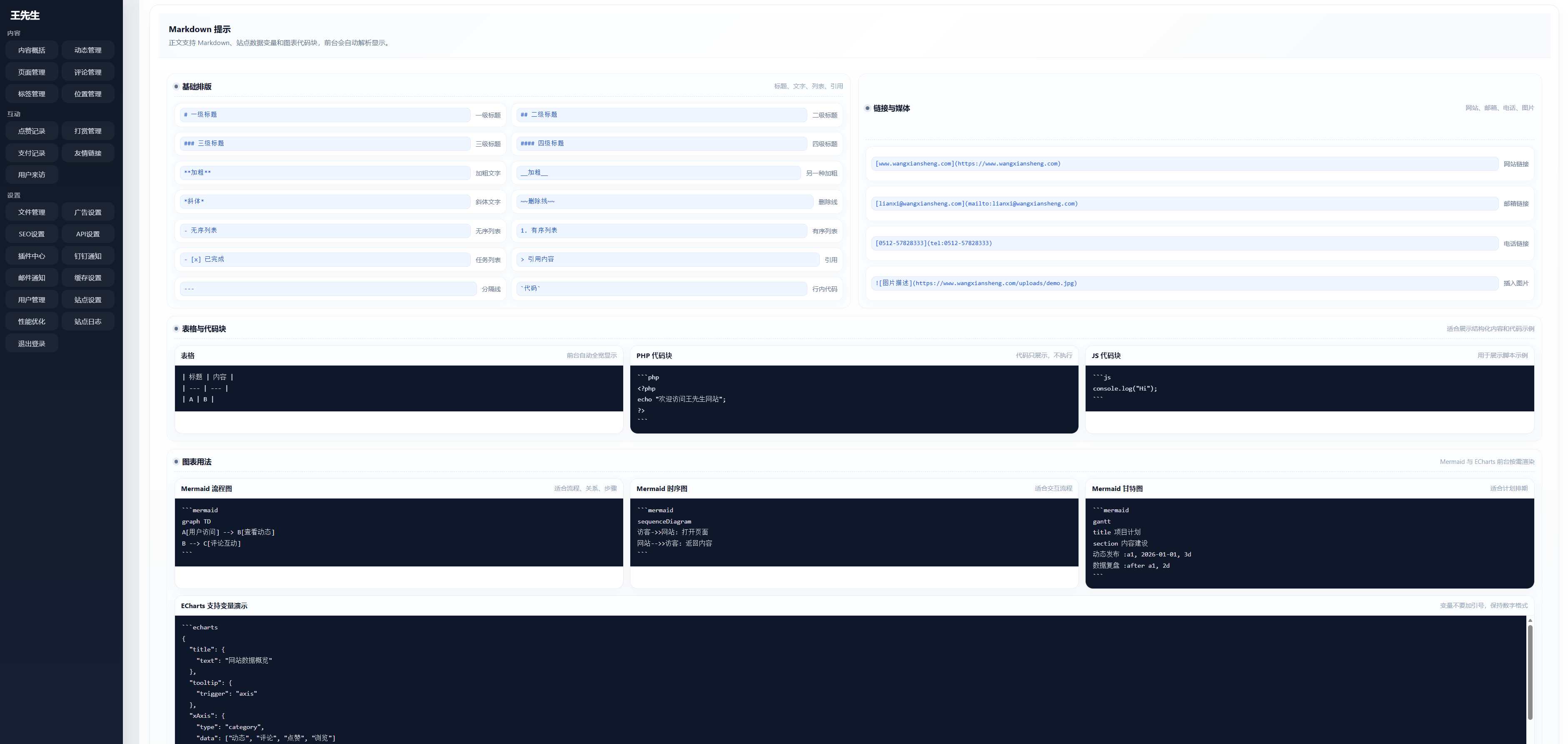Click the Mermaid 时序图 code block
The width and height of the screenshot is (1568, 744).
(x=854, y=532)
